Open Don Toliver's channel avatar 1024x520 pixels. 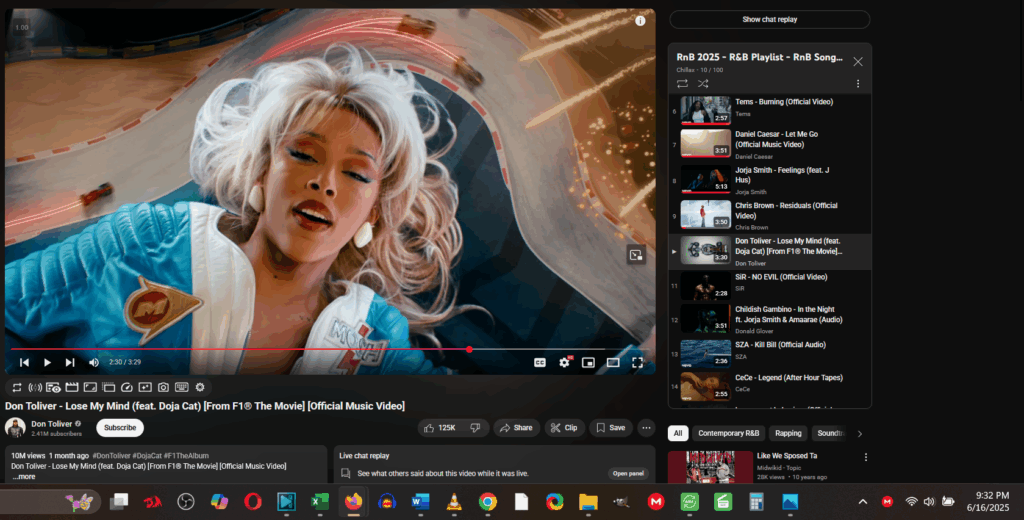pos(15,428)
